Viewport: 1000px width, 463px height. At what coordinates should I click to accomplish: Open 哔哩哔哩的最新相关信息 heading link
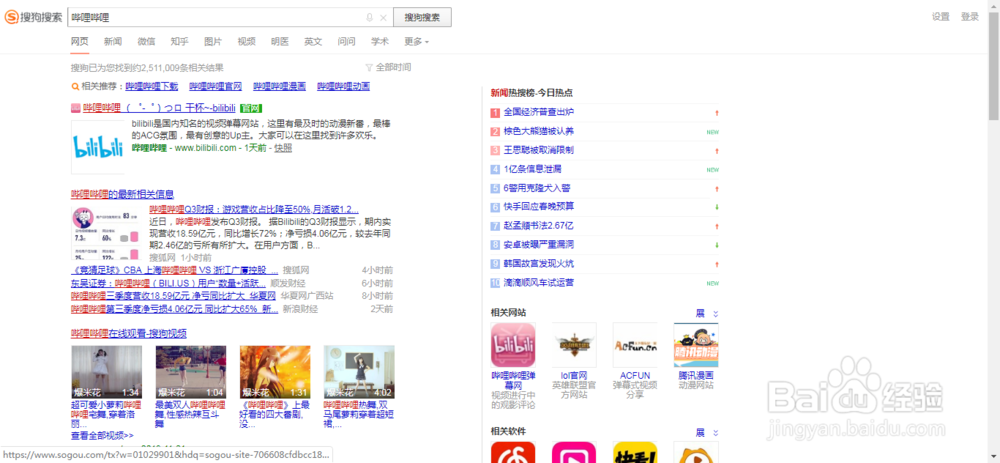(x=122, y=194)
